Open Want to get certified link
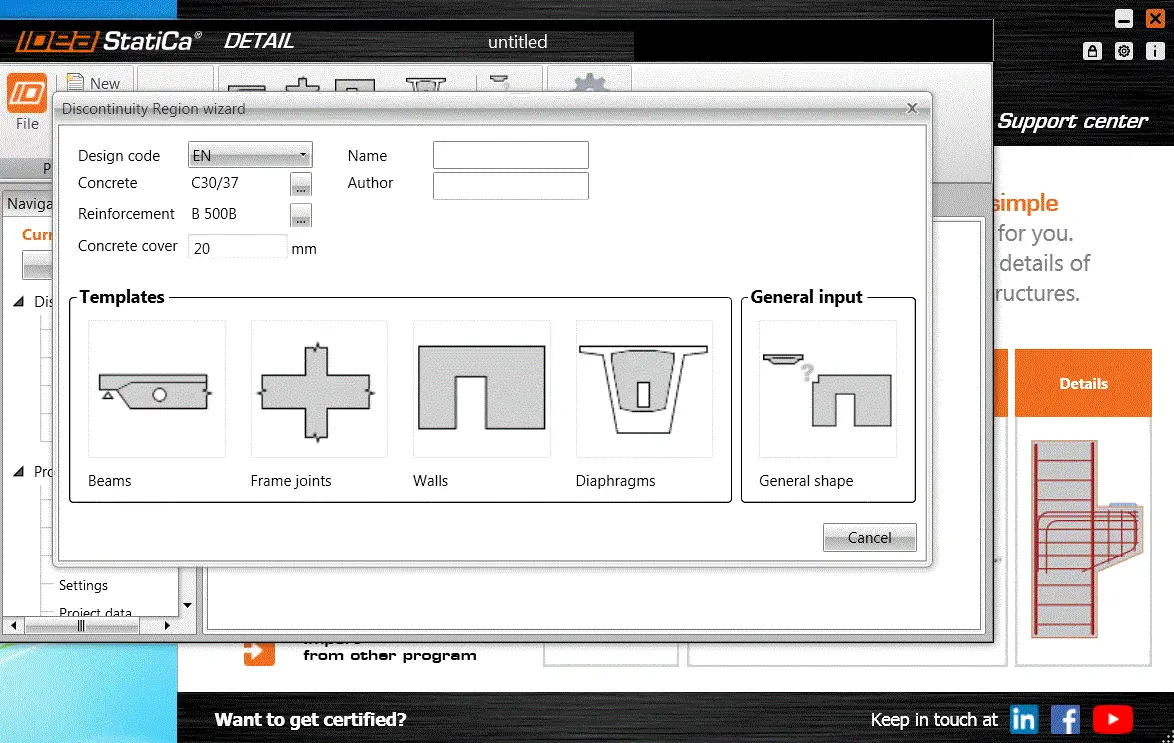 (x=310, y=720)
